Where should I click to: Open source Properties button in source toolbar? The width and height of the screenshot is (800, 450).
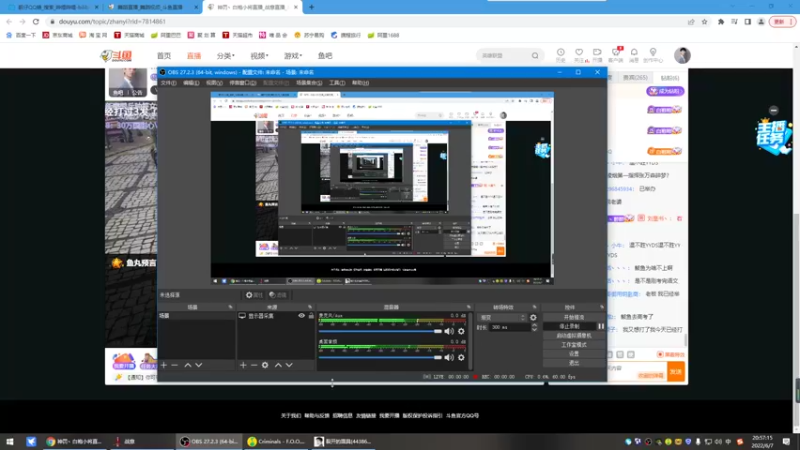coord(254,295)
